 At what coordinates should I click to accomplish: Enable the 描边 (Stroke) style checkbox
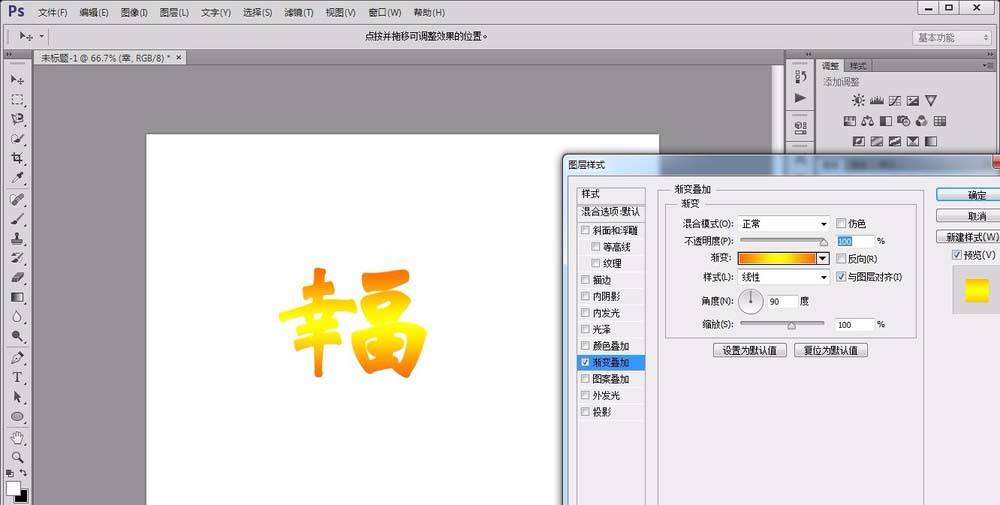(x=585, y=280)
